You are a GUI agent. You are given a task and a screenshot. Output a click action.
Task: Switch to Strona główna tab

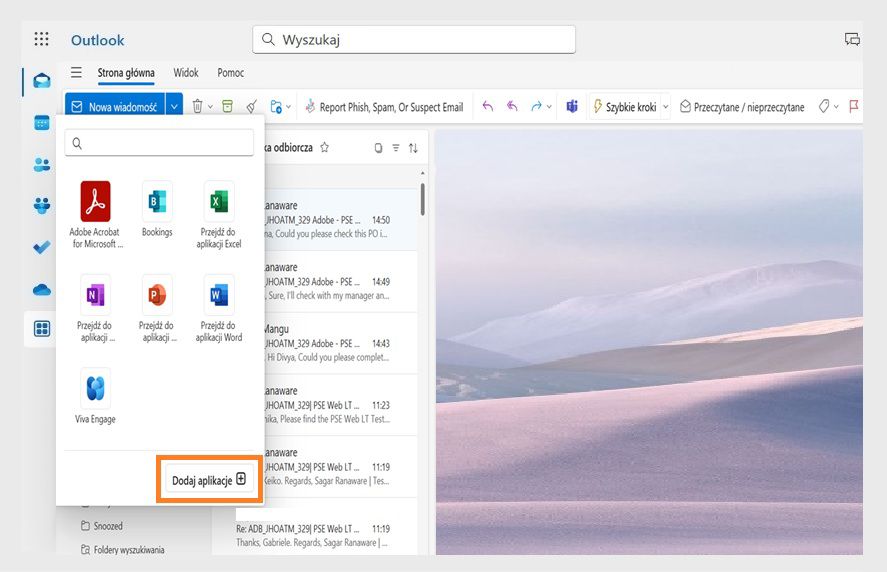[x=126, y=73]
